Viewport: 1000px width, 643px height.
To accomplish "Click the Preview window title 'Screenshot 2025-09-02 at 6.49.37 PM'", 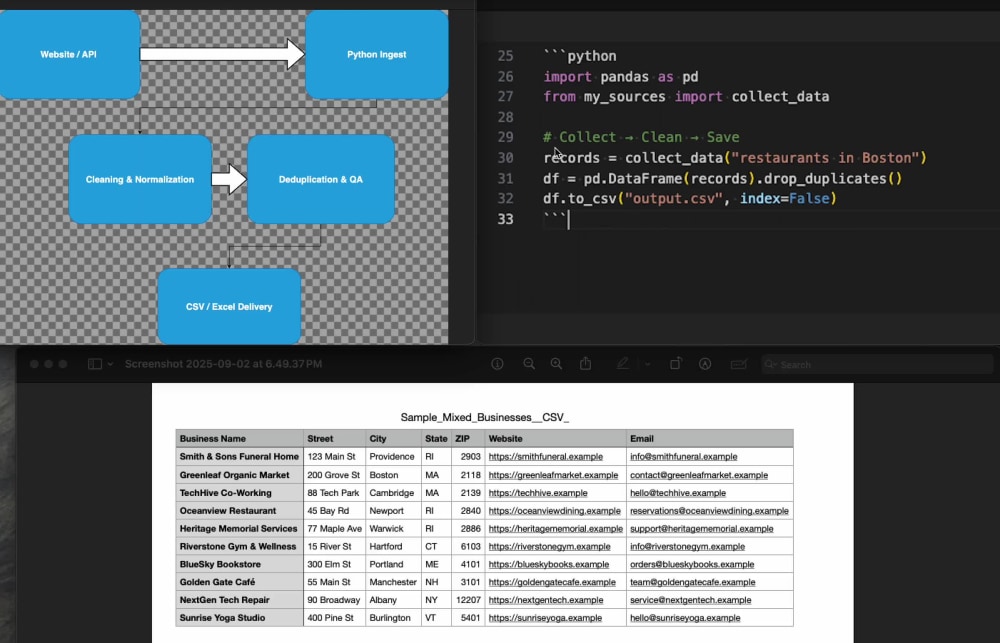I will 223,364.
